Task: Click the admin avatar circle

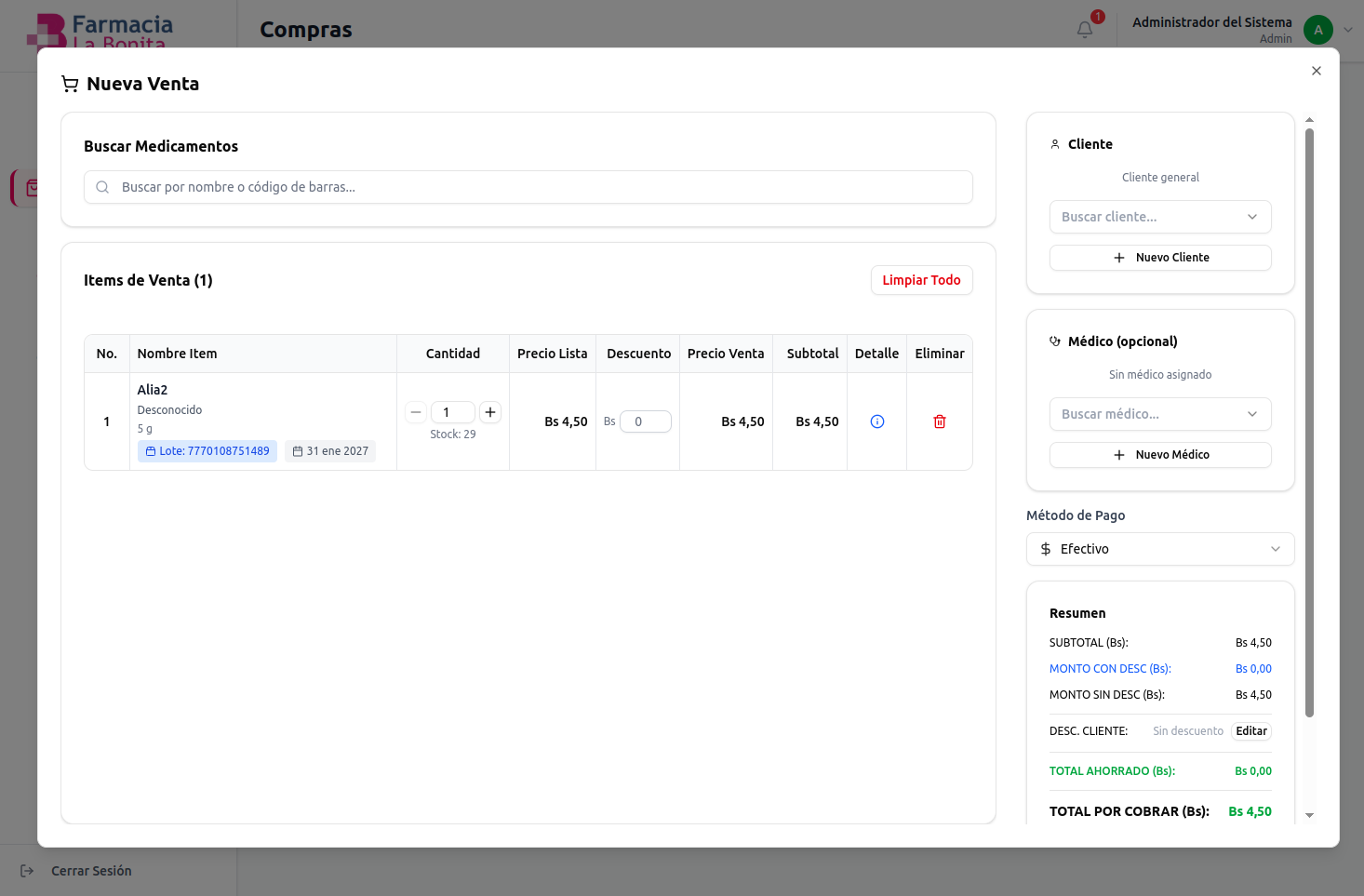Action: click(x=1317, y=30)
